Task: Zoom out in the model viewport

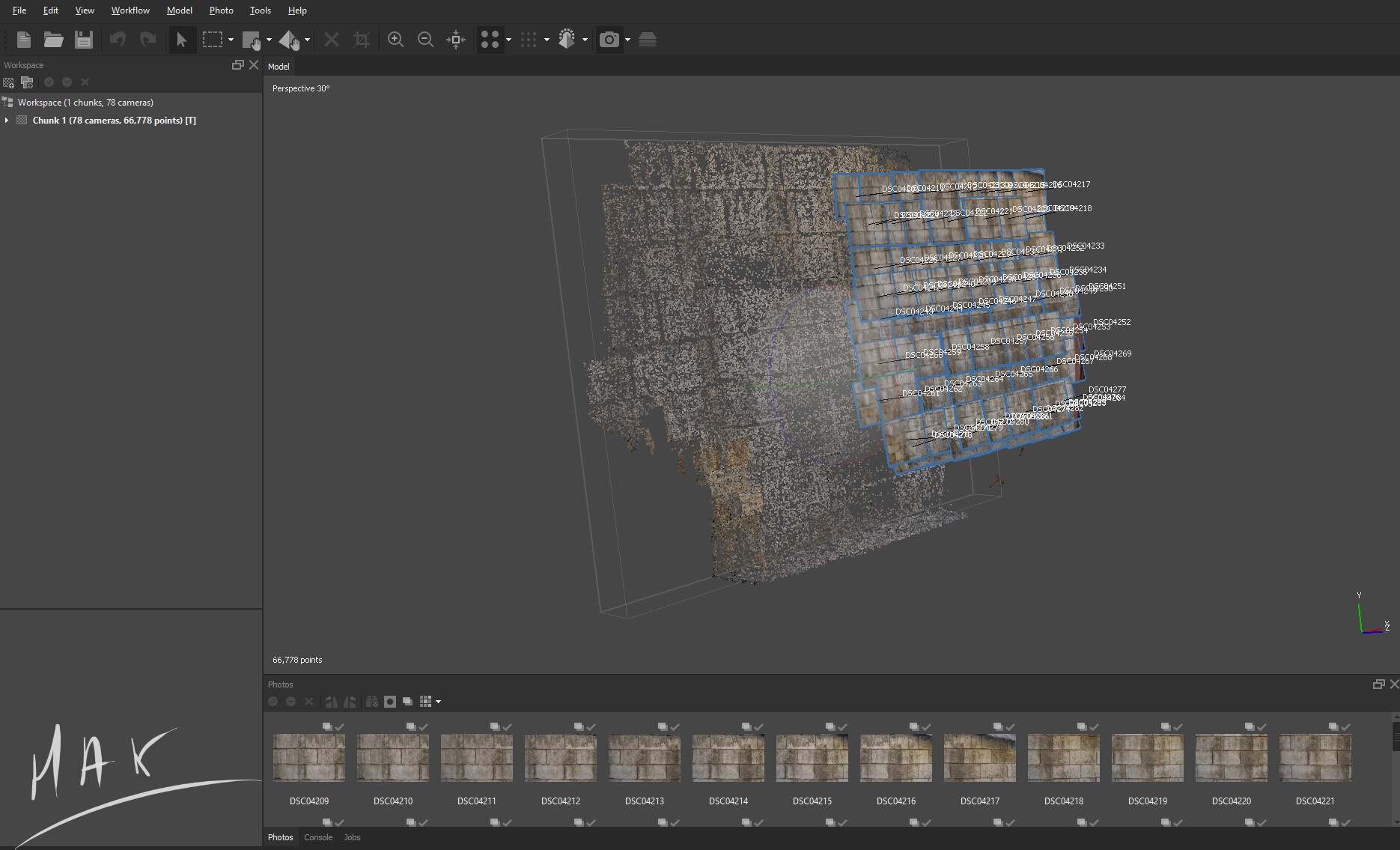Action: (425, 40)
